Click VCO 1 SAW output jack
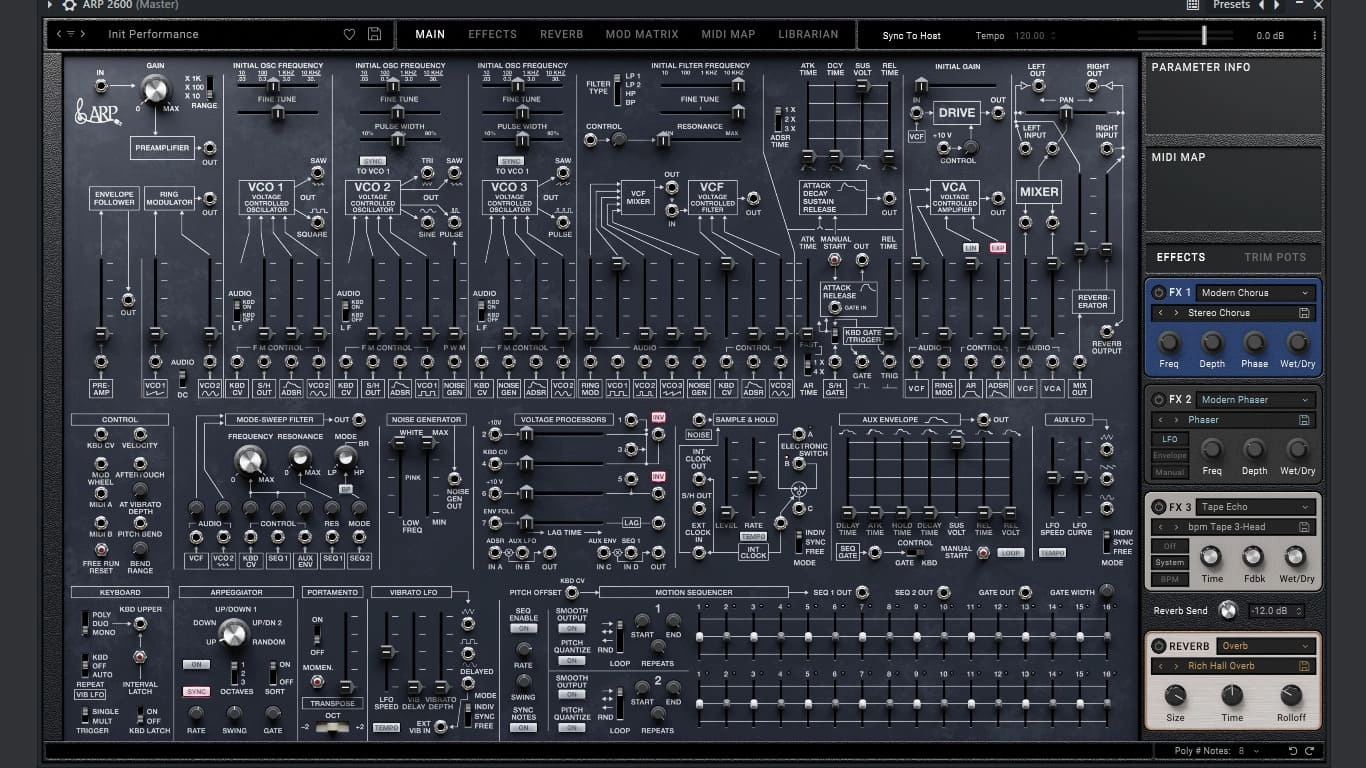The height and width of the screenshot is (768, 1366). (x=318, y=173)
